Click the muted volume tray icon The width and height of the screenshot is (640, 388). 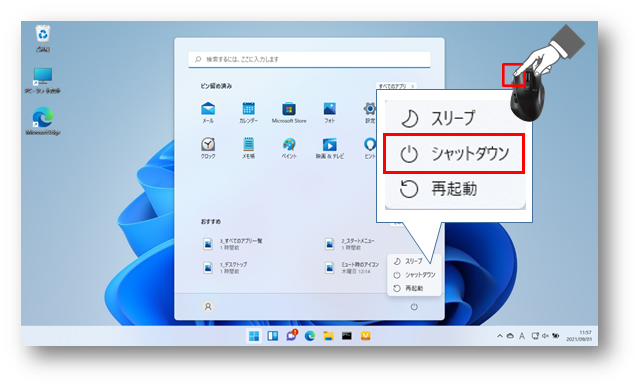[x=545, y=336]
